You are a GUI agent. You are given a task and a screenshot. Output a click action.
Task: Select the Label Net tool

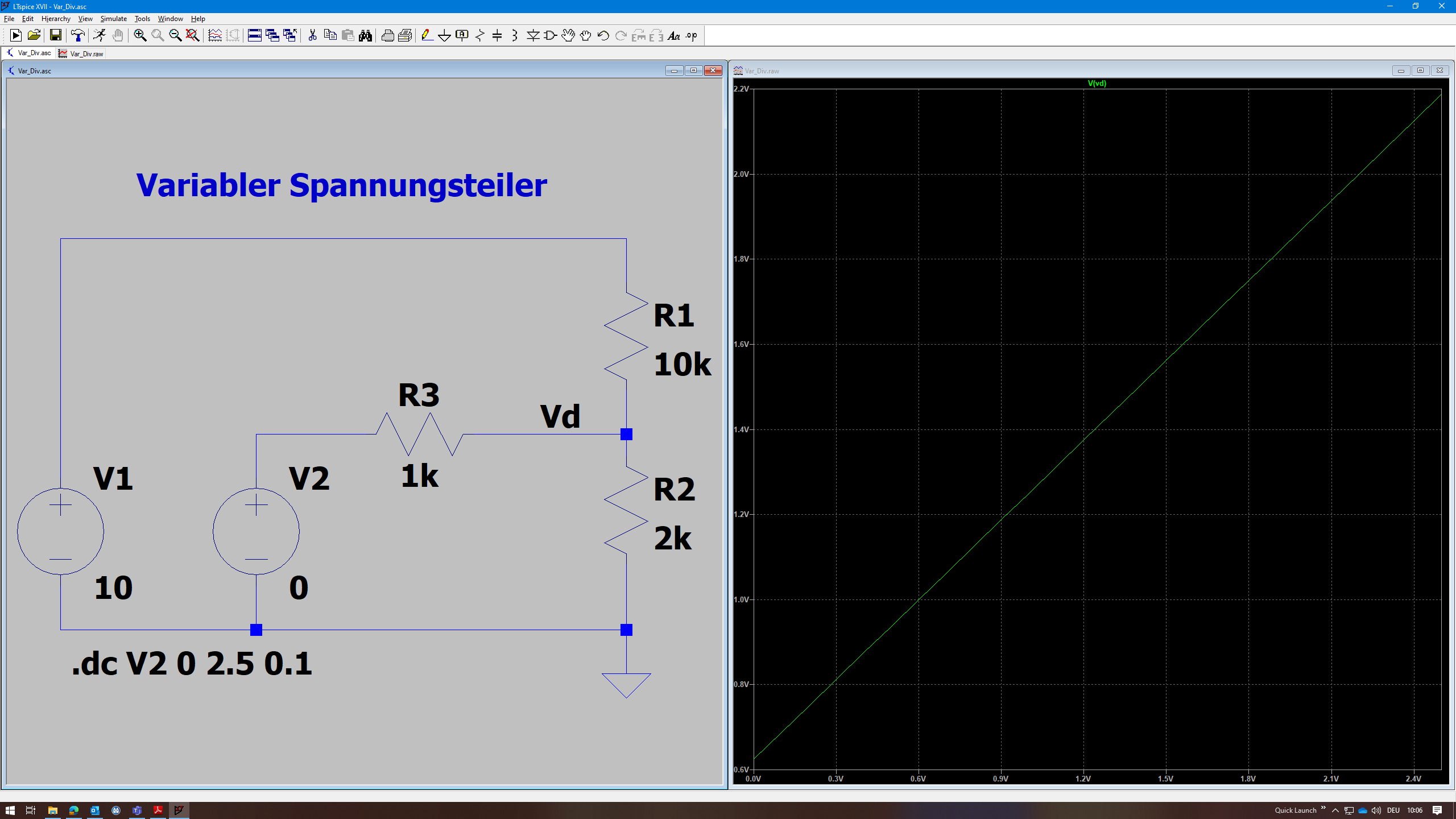pyautogui.click(x=462, y=36)
